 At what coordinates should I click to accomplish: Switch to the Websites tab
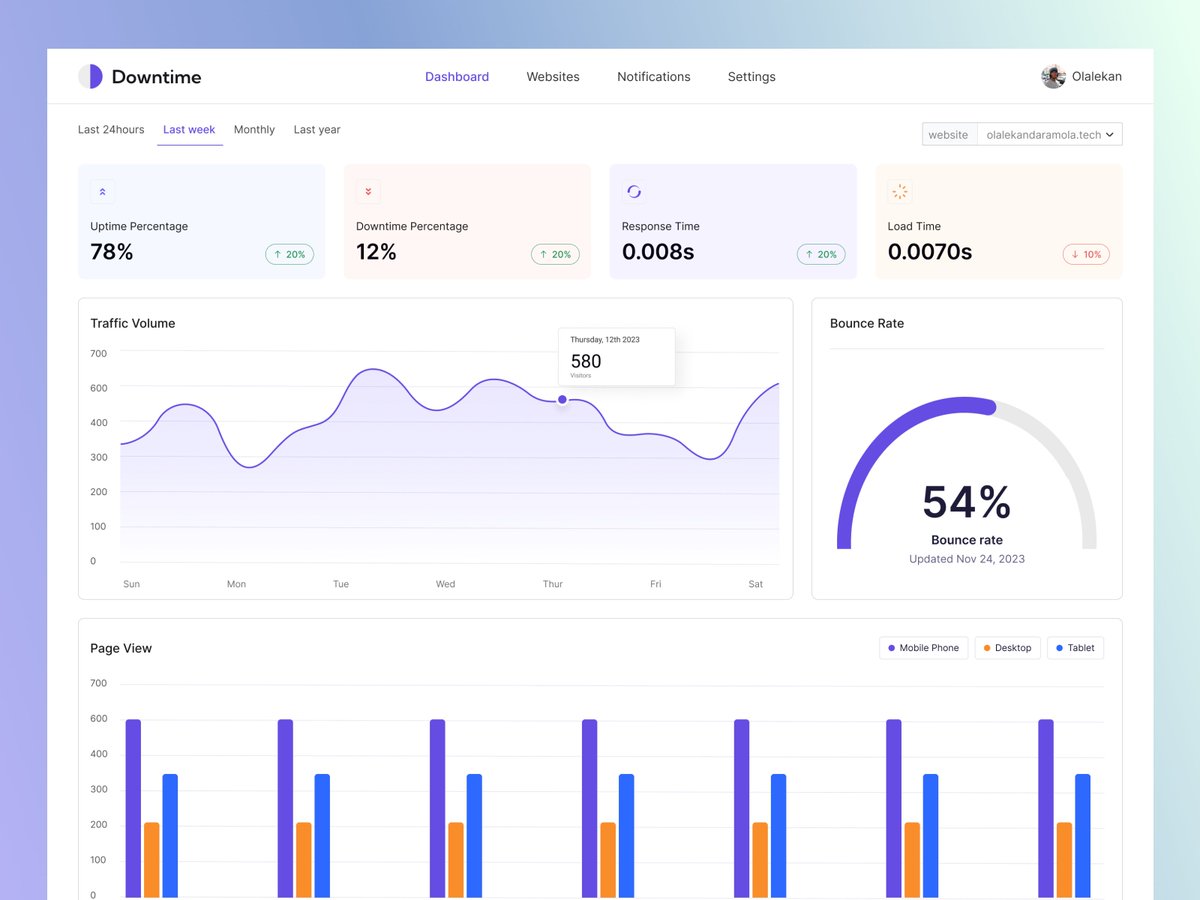[553, 76]
